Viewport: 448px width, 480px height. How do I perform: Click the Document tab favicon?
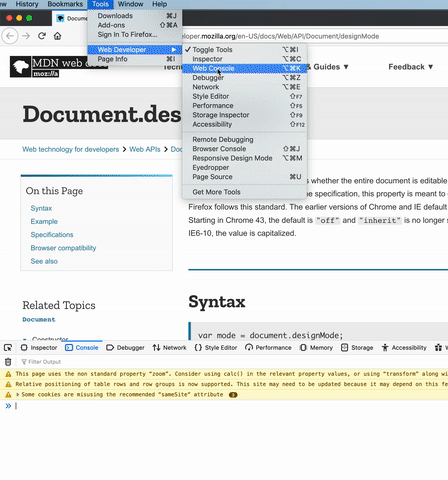[60, 18]
